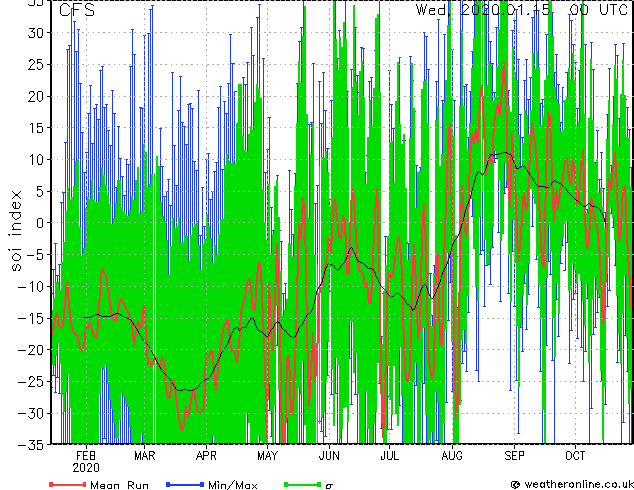Click the -10 y-axis value
The height and width of the screenshot is (490, 634).
point(31,287)
